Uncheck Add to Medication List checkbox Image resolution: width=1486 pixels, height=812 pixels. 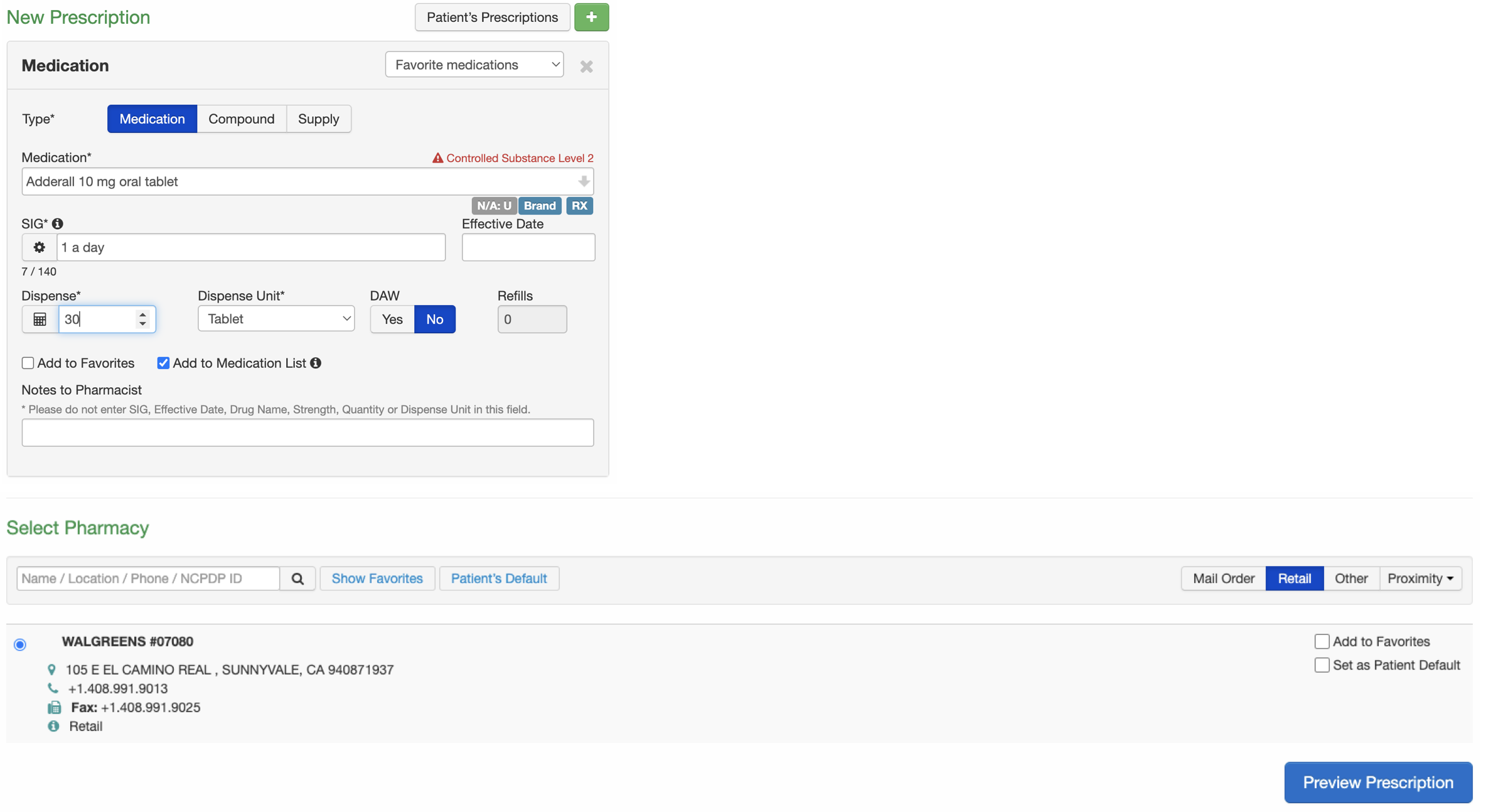163,363
